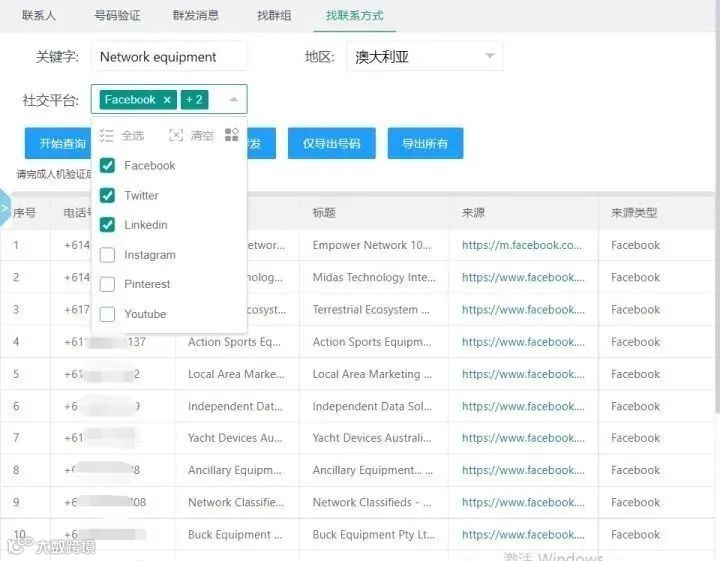Switch to the 号码验证 tab

tap(117, 16)
